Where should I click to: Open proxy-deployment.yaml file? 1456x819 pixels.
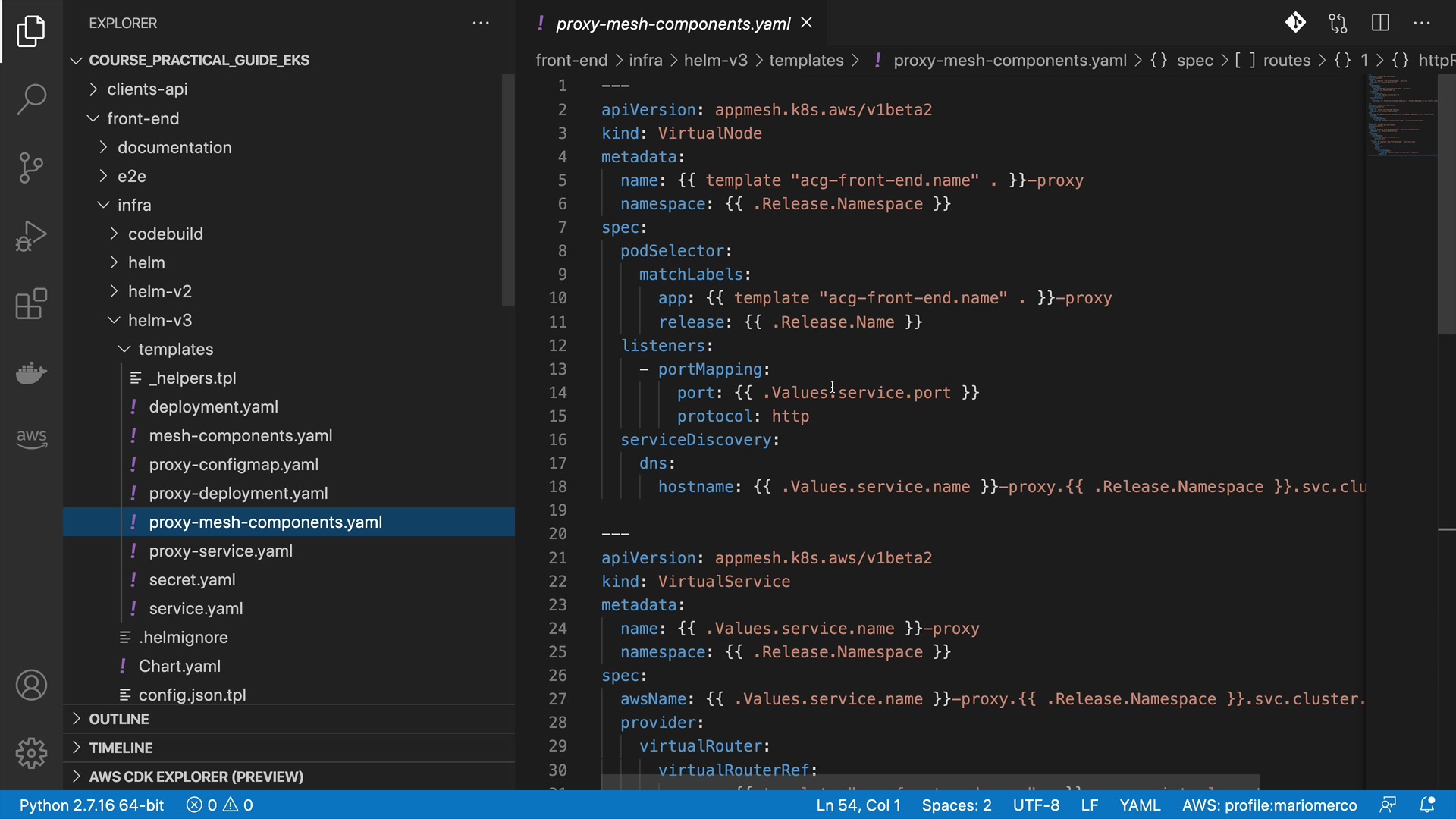(x=238, y=494)
